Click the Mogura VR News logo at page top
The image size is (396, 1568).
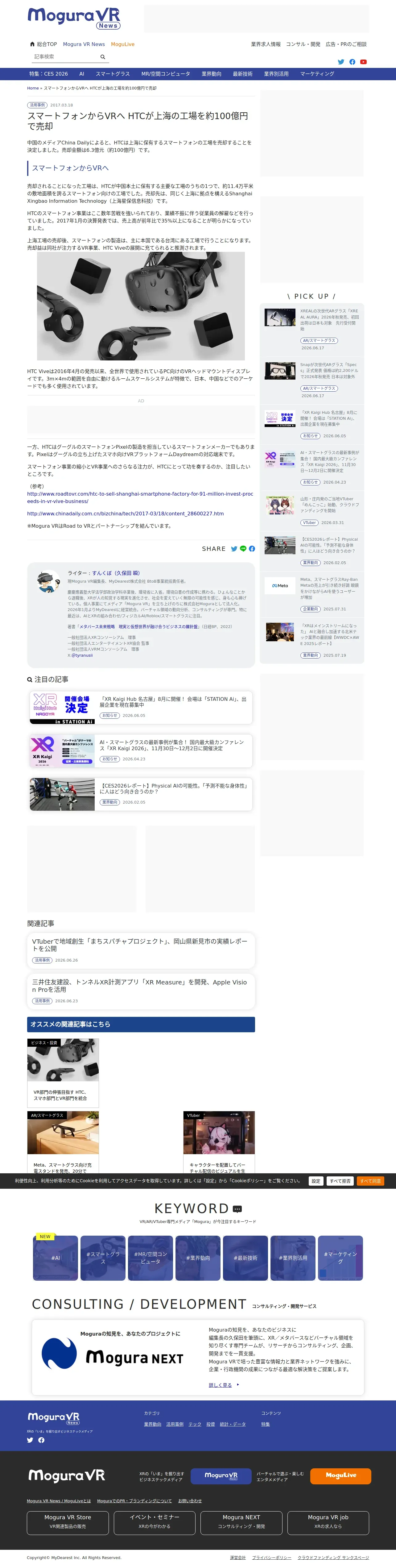(x=74, y=18)
